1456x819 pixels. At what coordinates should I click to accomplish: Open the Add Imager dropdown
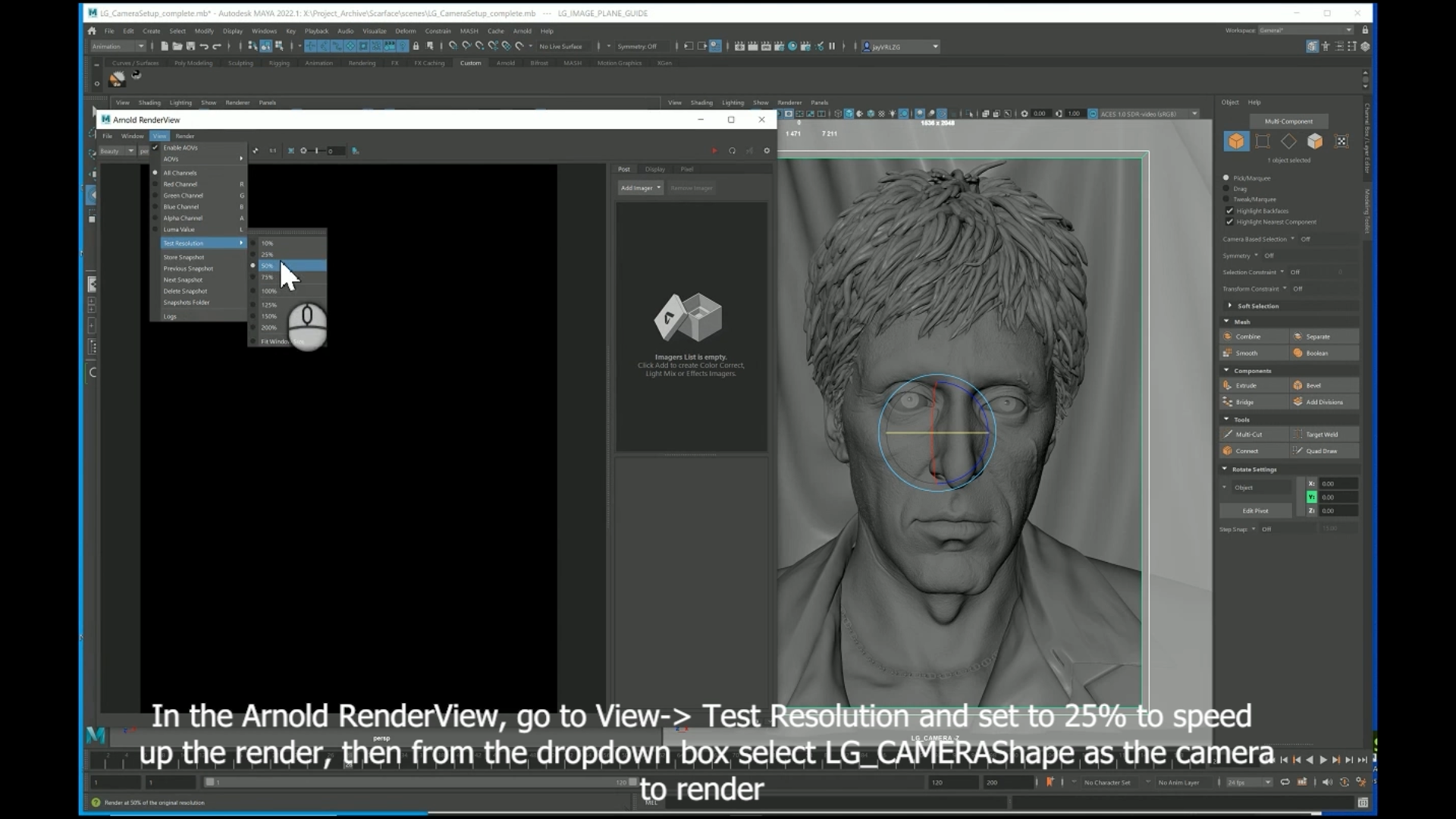[641, 188]
